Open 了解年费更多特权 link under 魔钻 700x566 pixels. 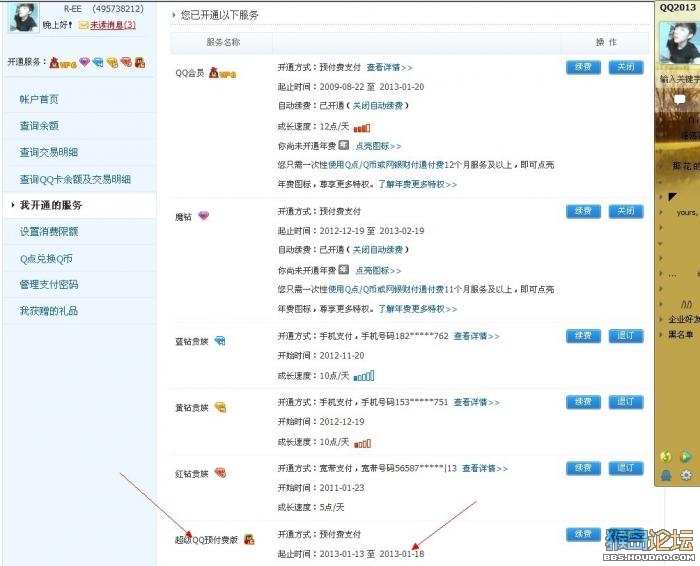[x=417, y=309]
